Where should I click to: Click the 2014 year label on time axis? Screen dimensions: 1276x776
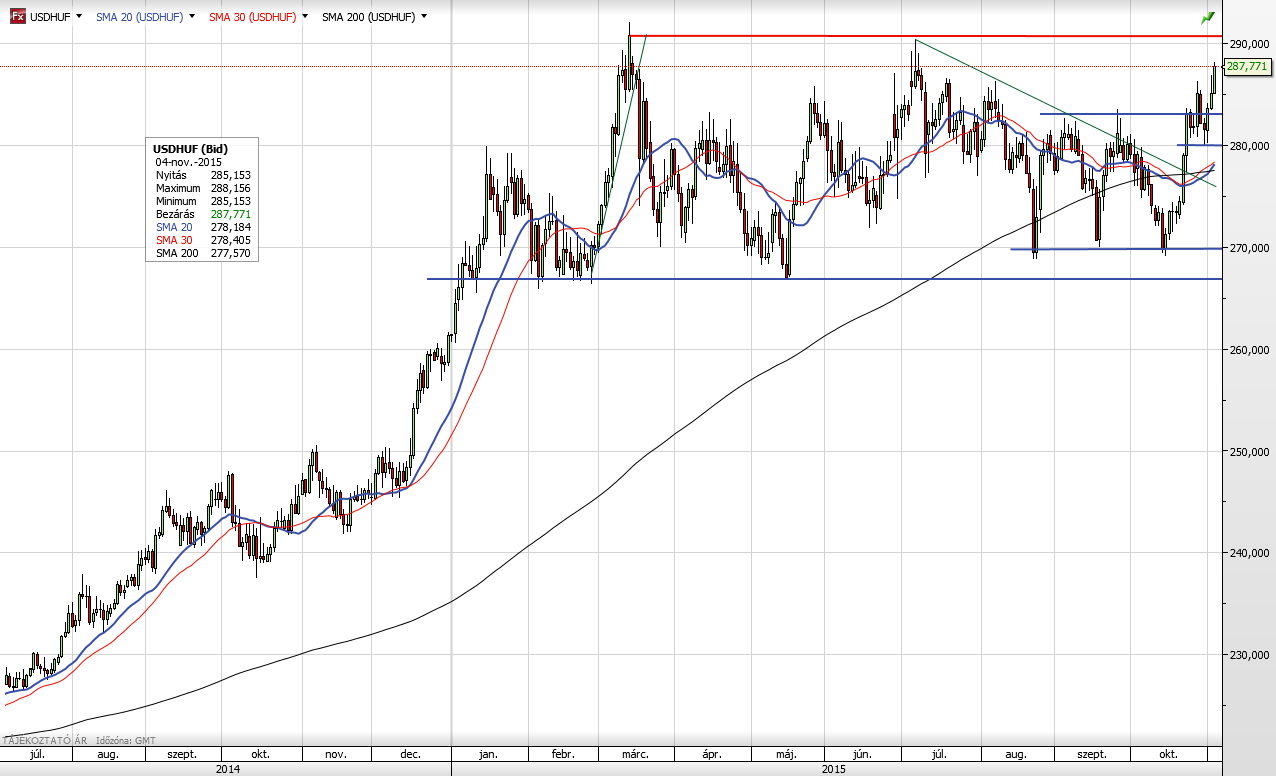(x=227, y=769)
